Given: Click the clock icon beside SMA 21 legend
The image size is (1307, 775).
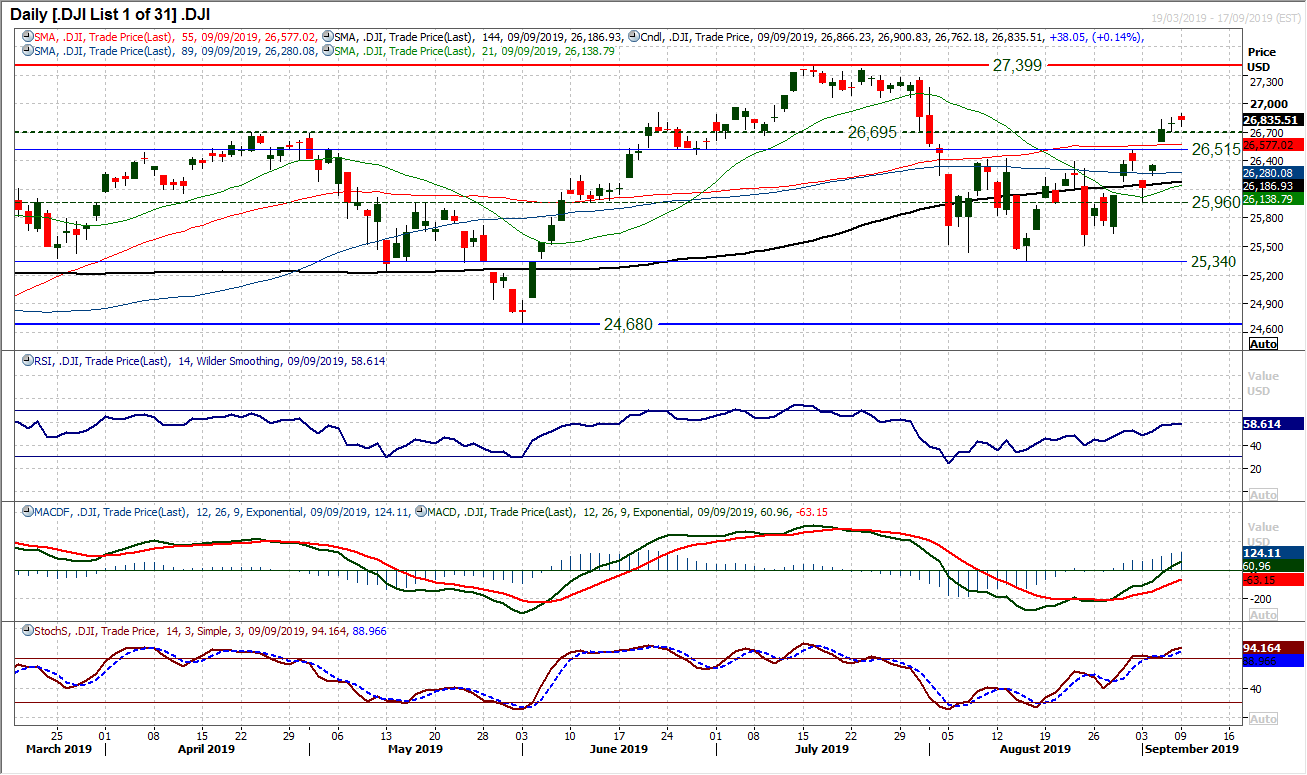Looking at the screenshot, I should tap(329, 50).
